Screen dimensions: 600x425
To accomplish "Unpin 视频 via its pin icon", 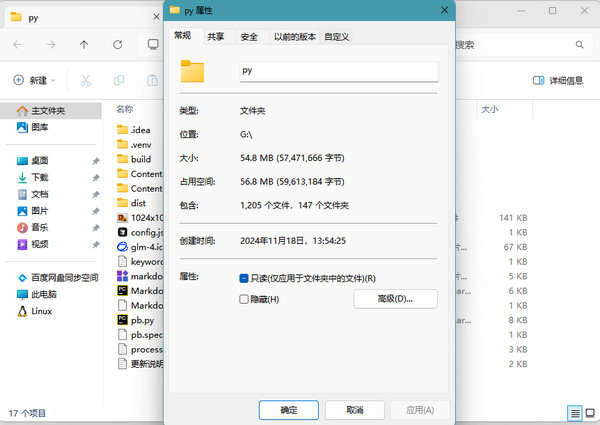I will (96, 244).
